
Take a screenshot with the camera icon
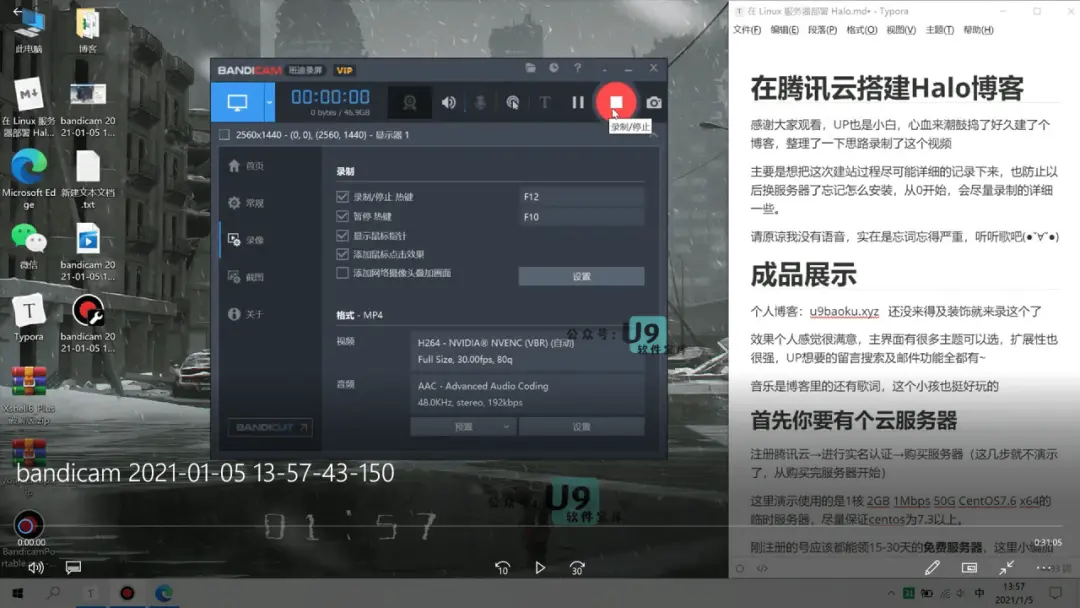(x=654, y=103)
